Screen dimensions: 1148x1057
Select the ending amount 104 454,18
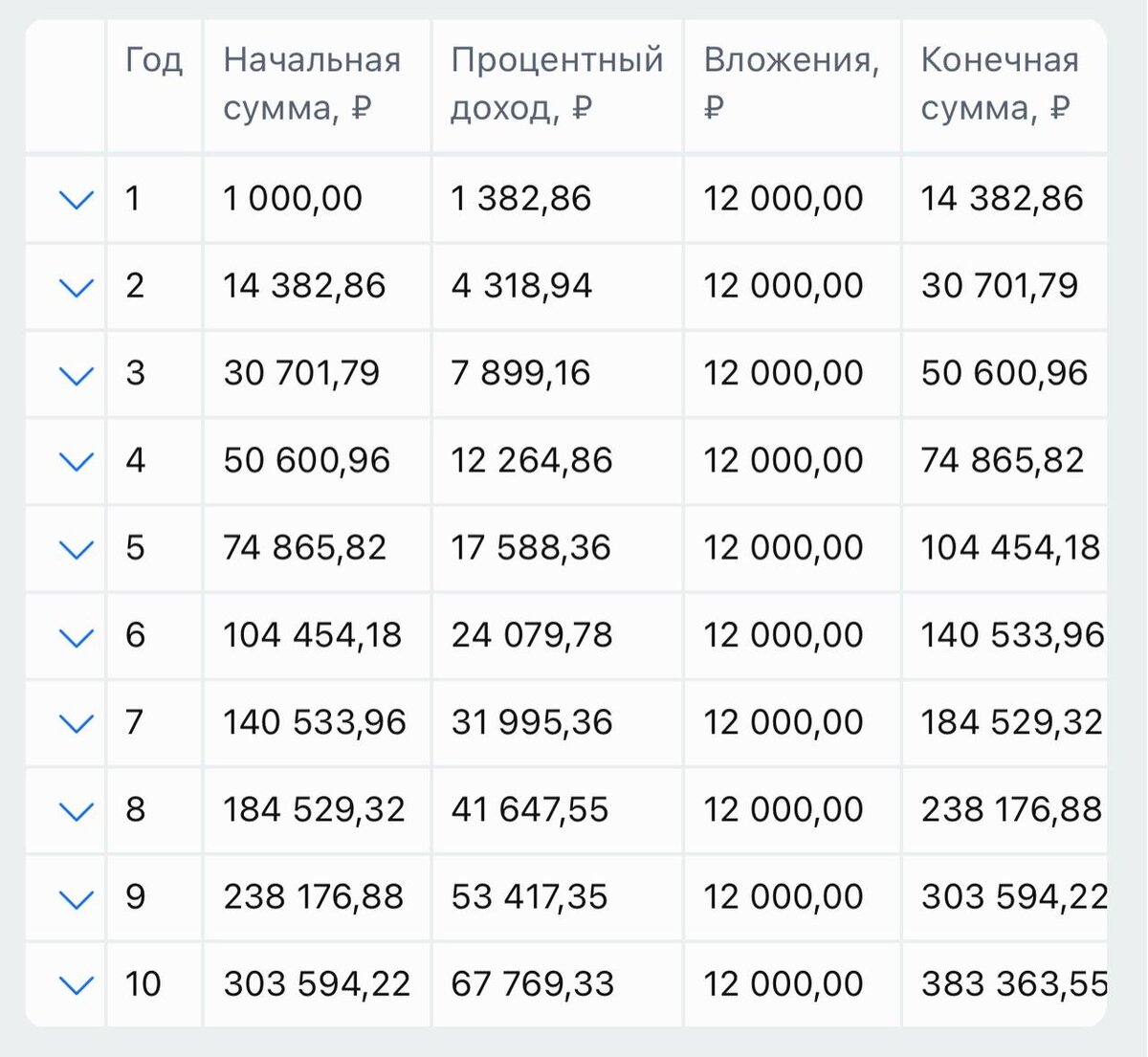click(1012, 547)
